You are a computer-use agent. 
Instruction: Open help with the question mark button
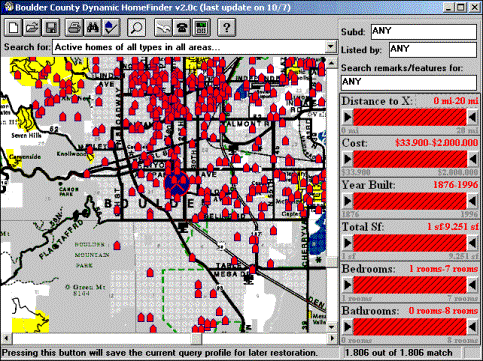[227, 27]
